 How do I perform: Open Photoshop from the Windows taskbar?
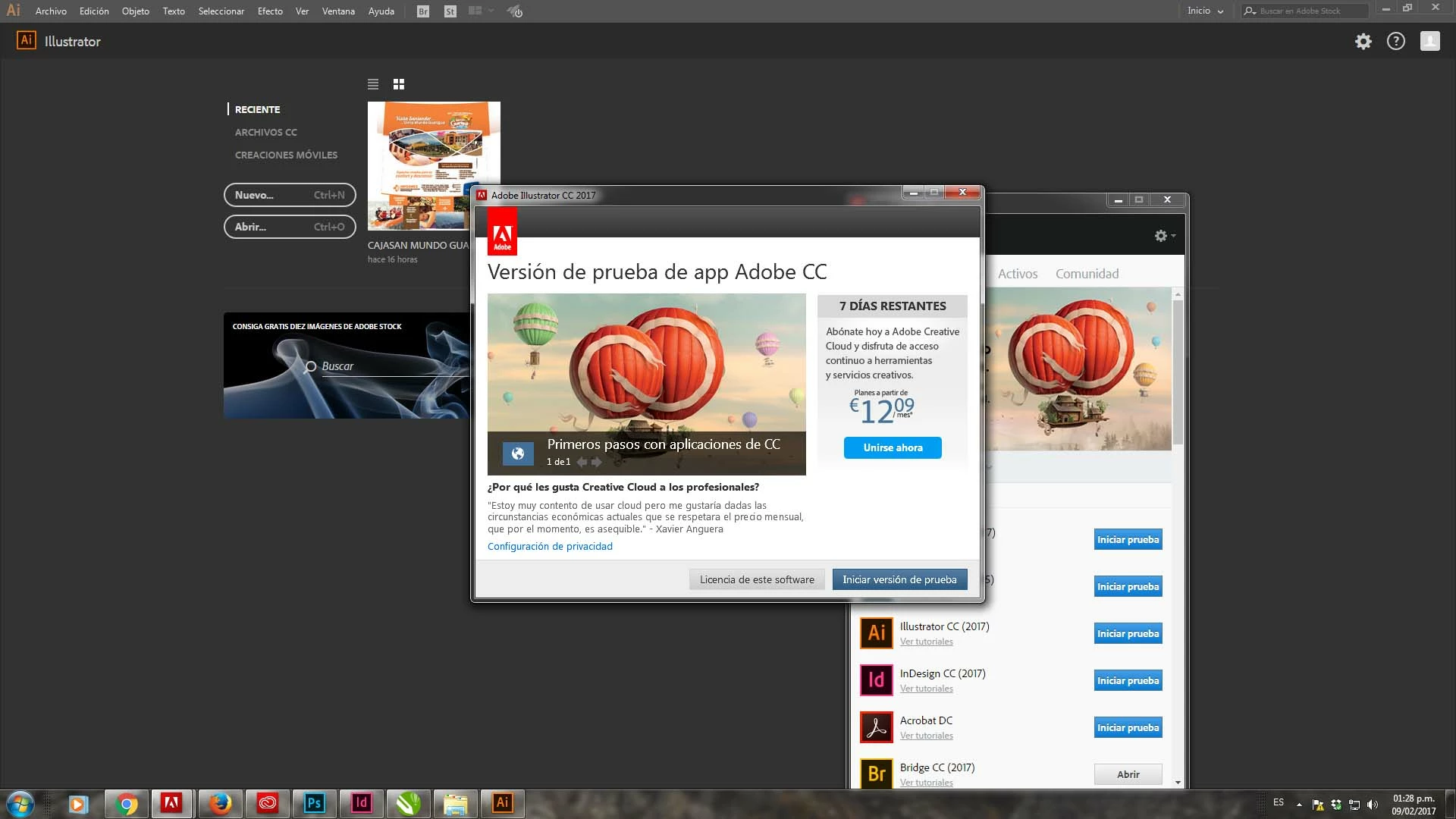[314, 803]
